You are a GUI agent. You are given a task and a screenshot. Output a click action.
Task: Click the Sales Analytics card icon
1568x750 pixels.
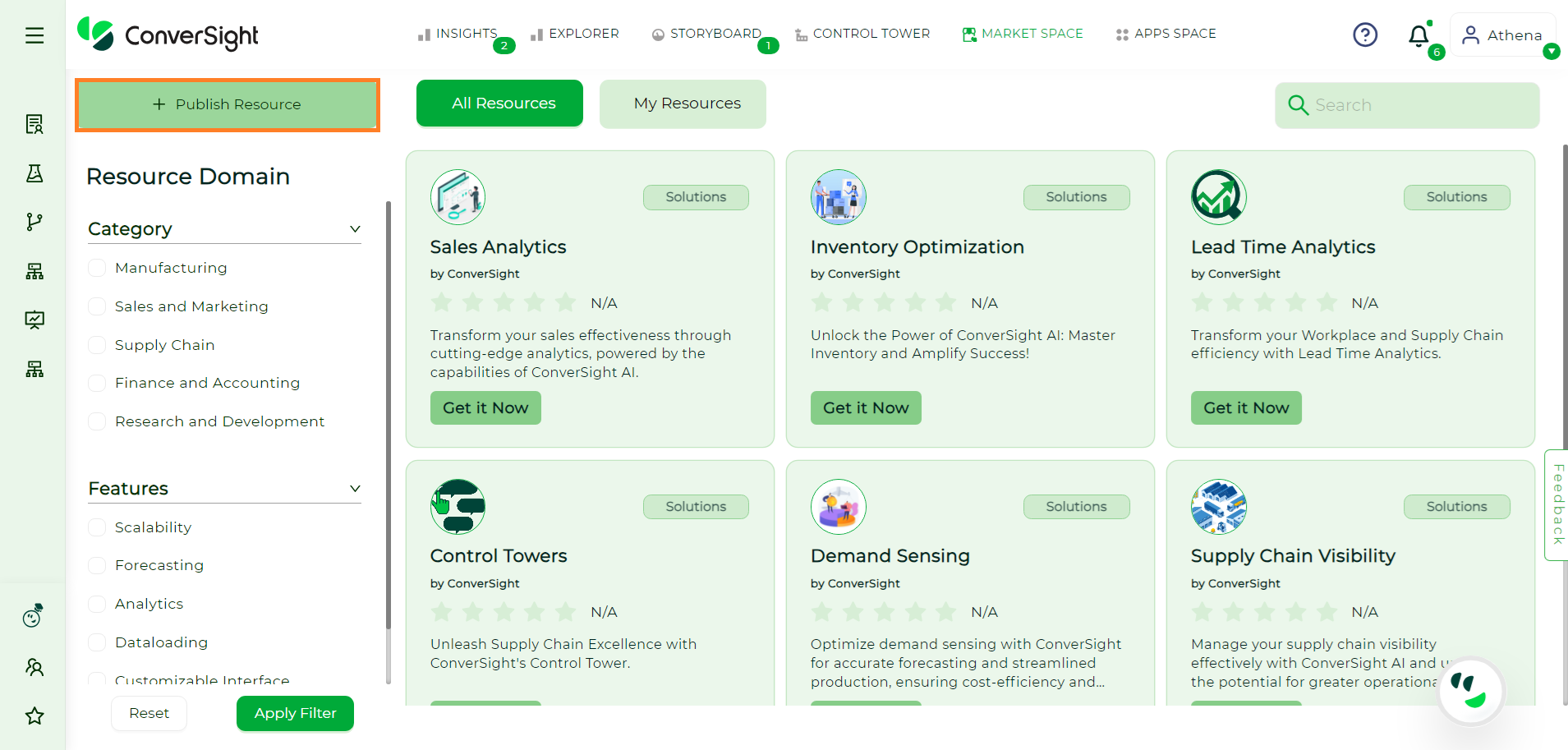(458, 197)
